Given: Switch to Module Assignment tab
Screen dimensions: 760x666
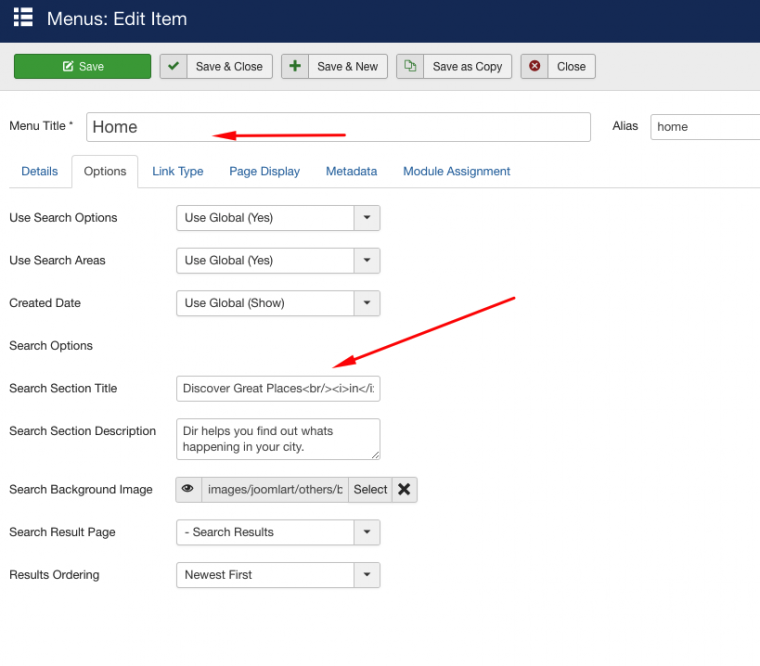Looking at the screenshot, I should 456,171.
